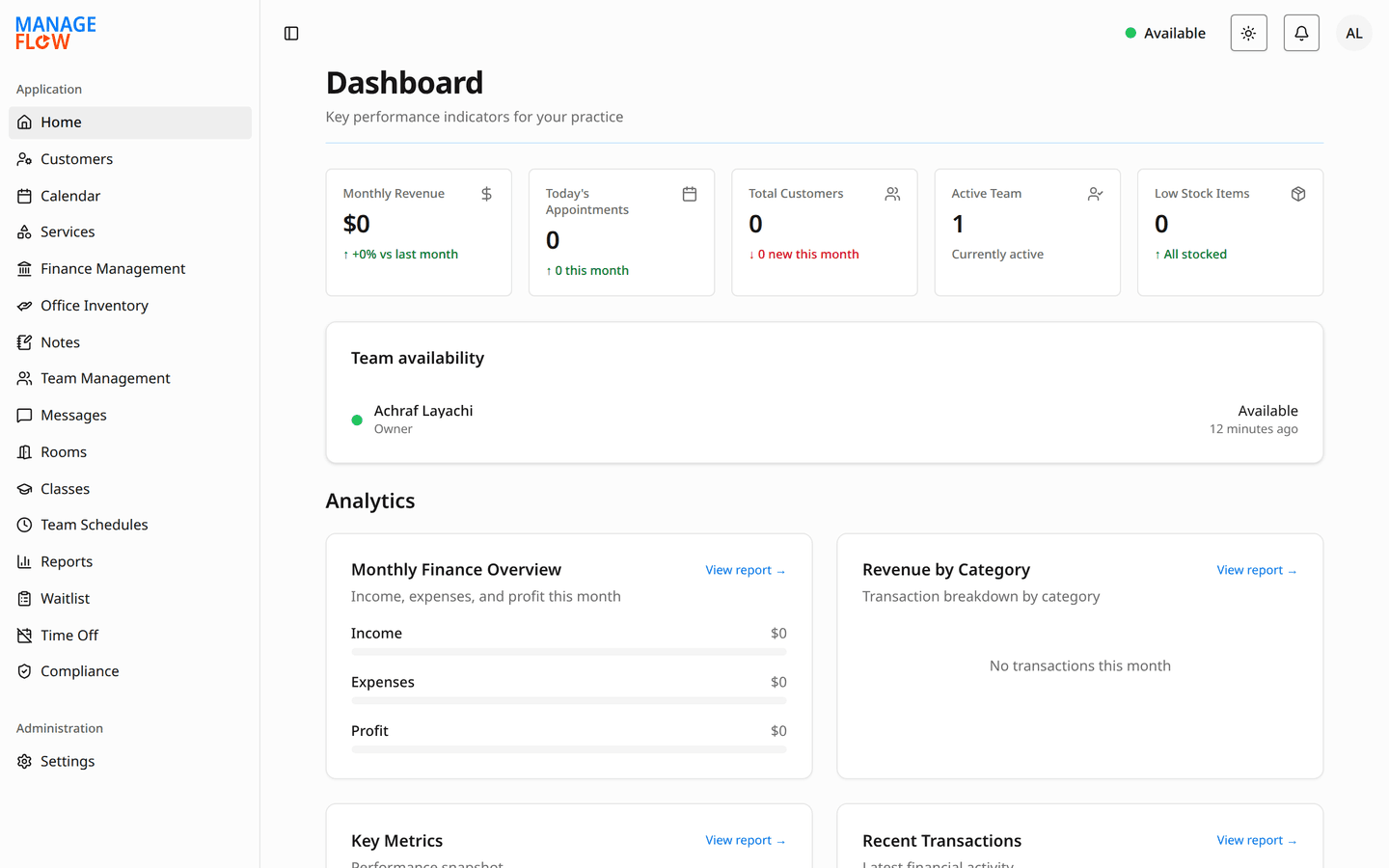Click the Dashboard heading
This screenshot has height=868, width=1389.
click(404, 83)
